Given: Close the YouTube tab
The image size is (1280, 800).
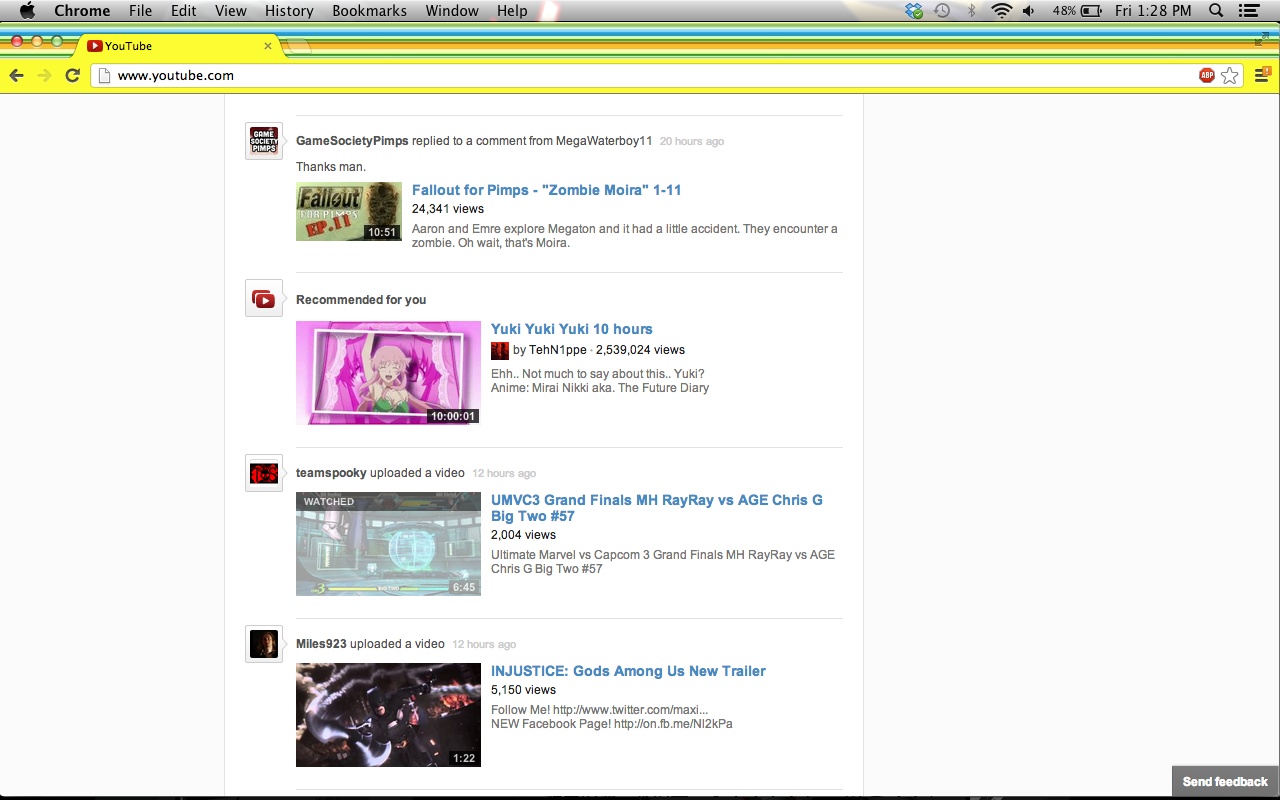Looking at the screenshot, I should [x=268, y=46].
